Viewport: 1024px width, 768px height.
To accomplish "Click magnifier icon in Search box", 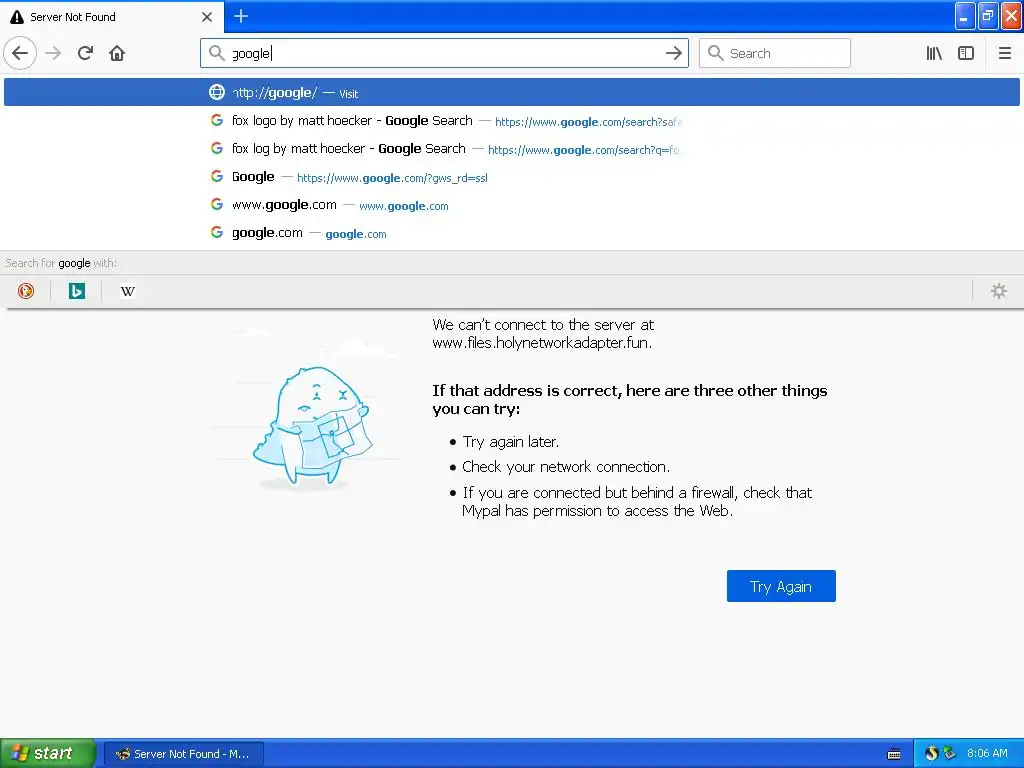I will [716, 53].
